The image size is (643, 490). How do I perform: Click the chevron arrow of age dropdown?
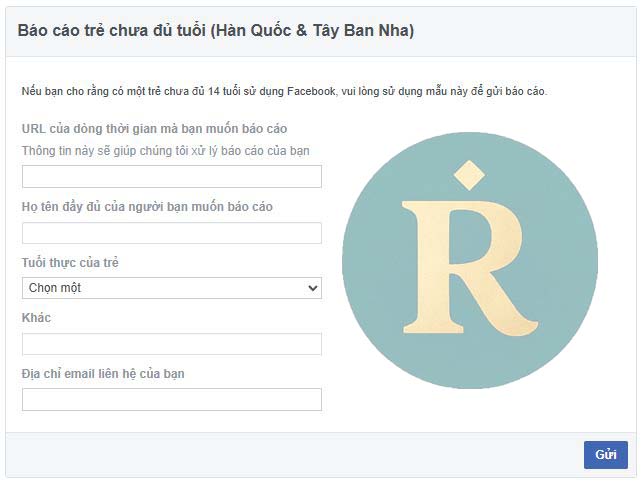312,288
